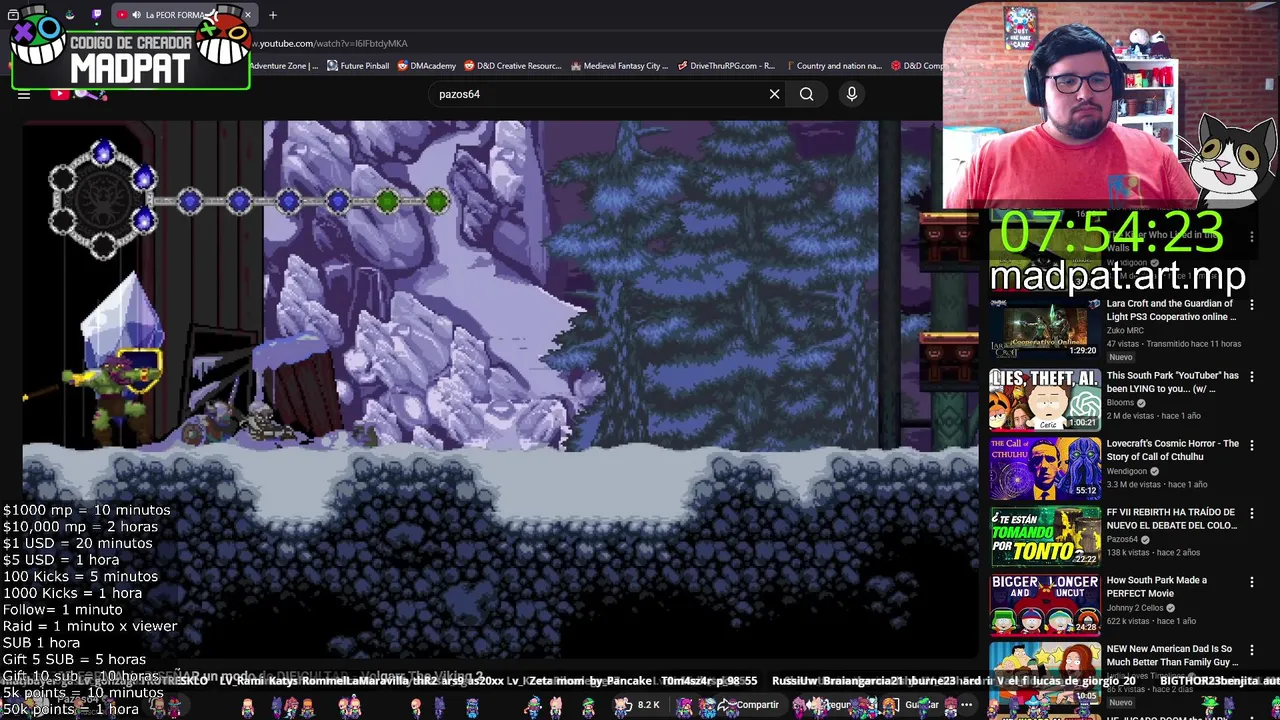The image size is (1280, 720).
Task: Open options for the New American Dad video
Action: pyautogui.click(x=1251, y=650)
